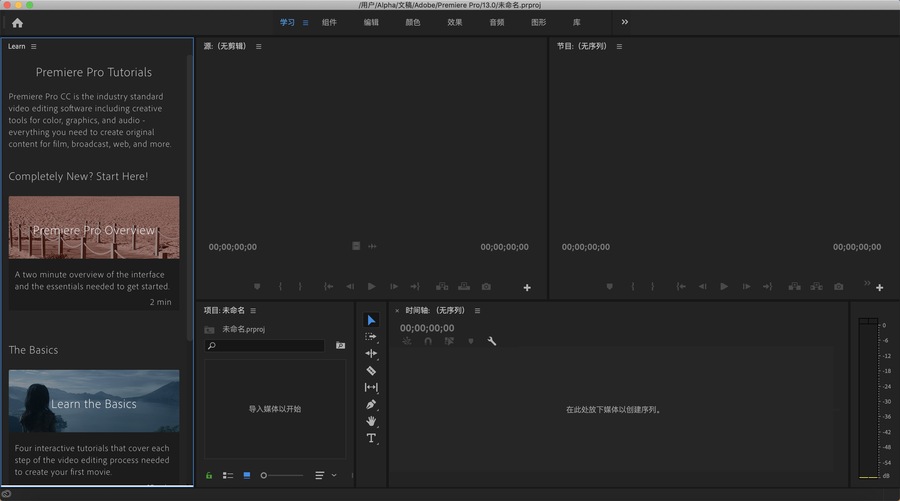Create new search bin from query
Screen dimensions: 900x501
(x=340, y=345)
